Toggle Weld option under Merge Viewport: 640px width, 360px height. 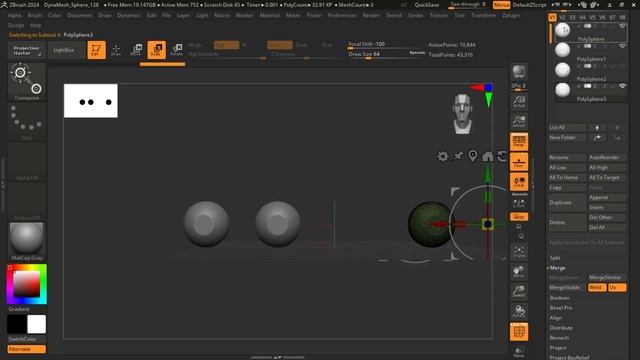pyautogui.click(x=597, y=287)
